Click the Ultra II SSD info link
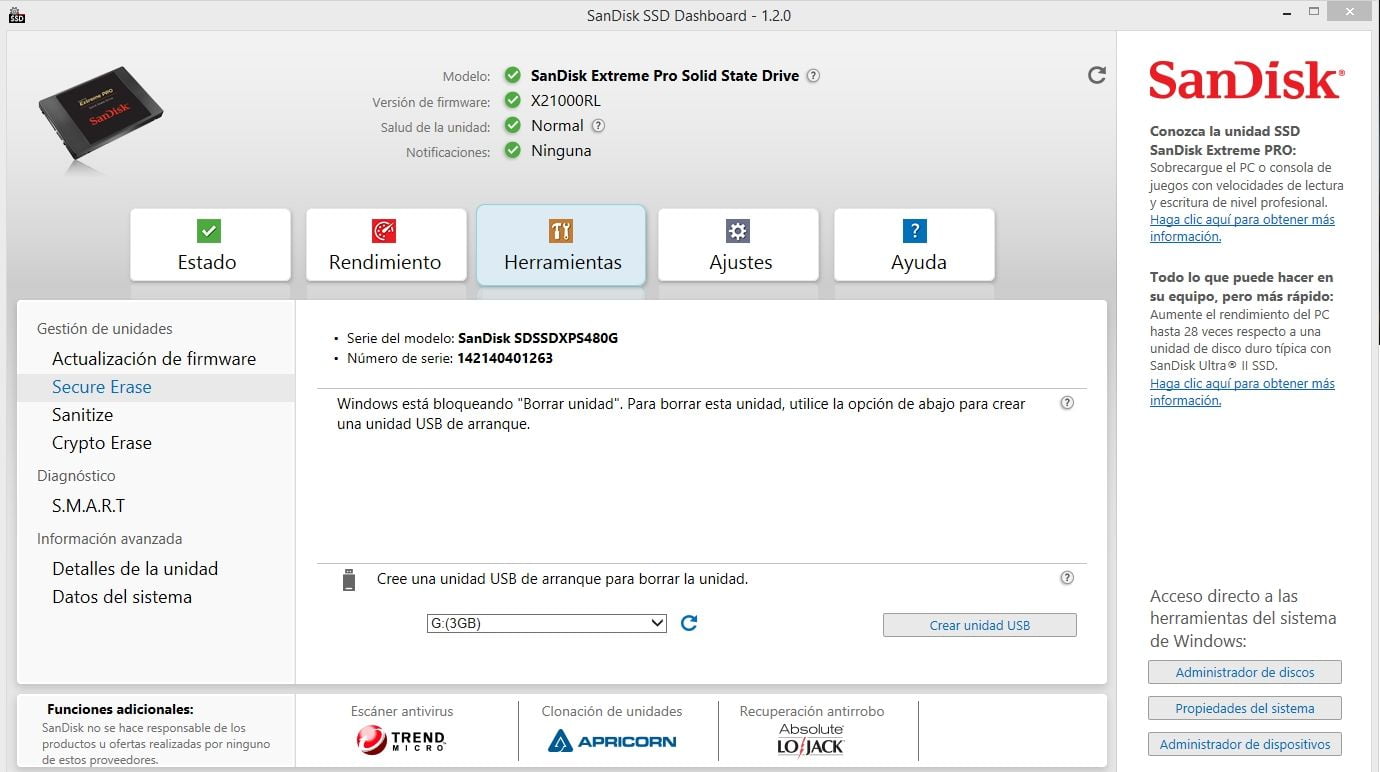The width and height of the screenshot is (1380, 772). [x=1242, y=392]
